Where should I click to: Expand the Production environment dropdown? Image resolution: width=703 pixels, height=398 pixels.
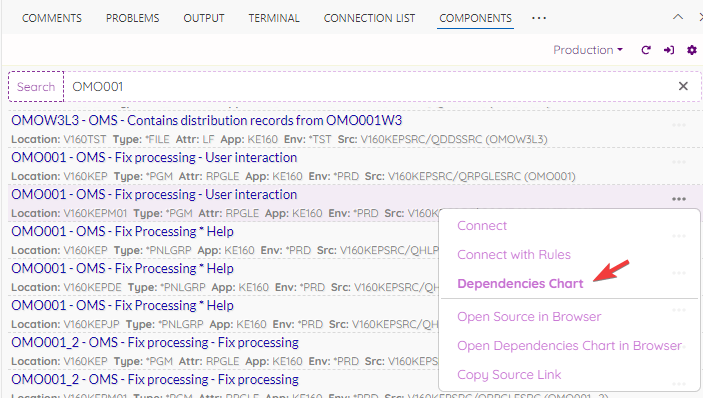pyautogui.click(x=588, y=50)
